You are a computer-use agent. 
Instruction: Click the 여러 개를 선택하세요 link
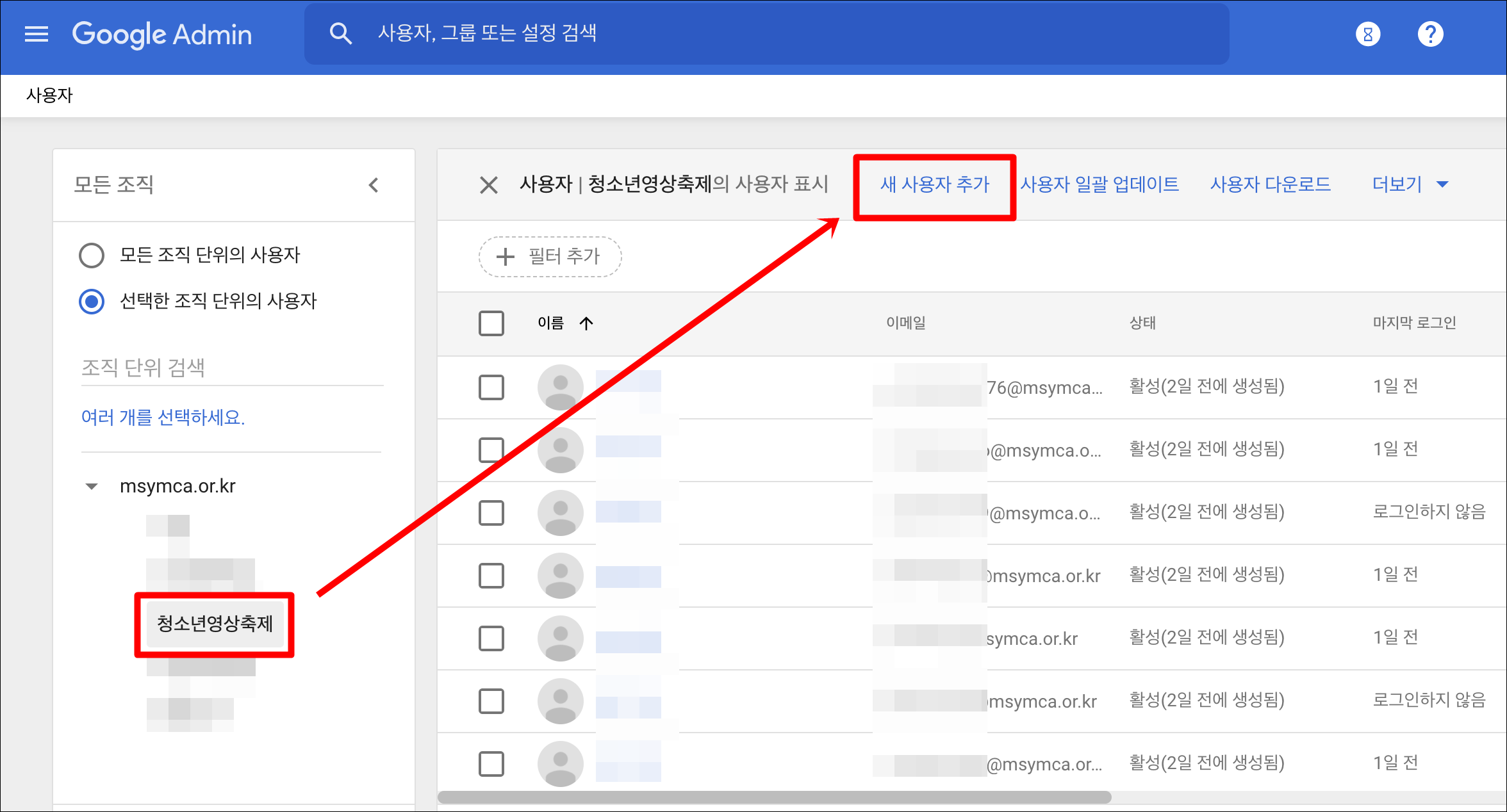tap(163, 418)
